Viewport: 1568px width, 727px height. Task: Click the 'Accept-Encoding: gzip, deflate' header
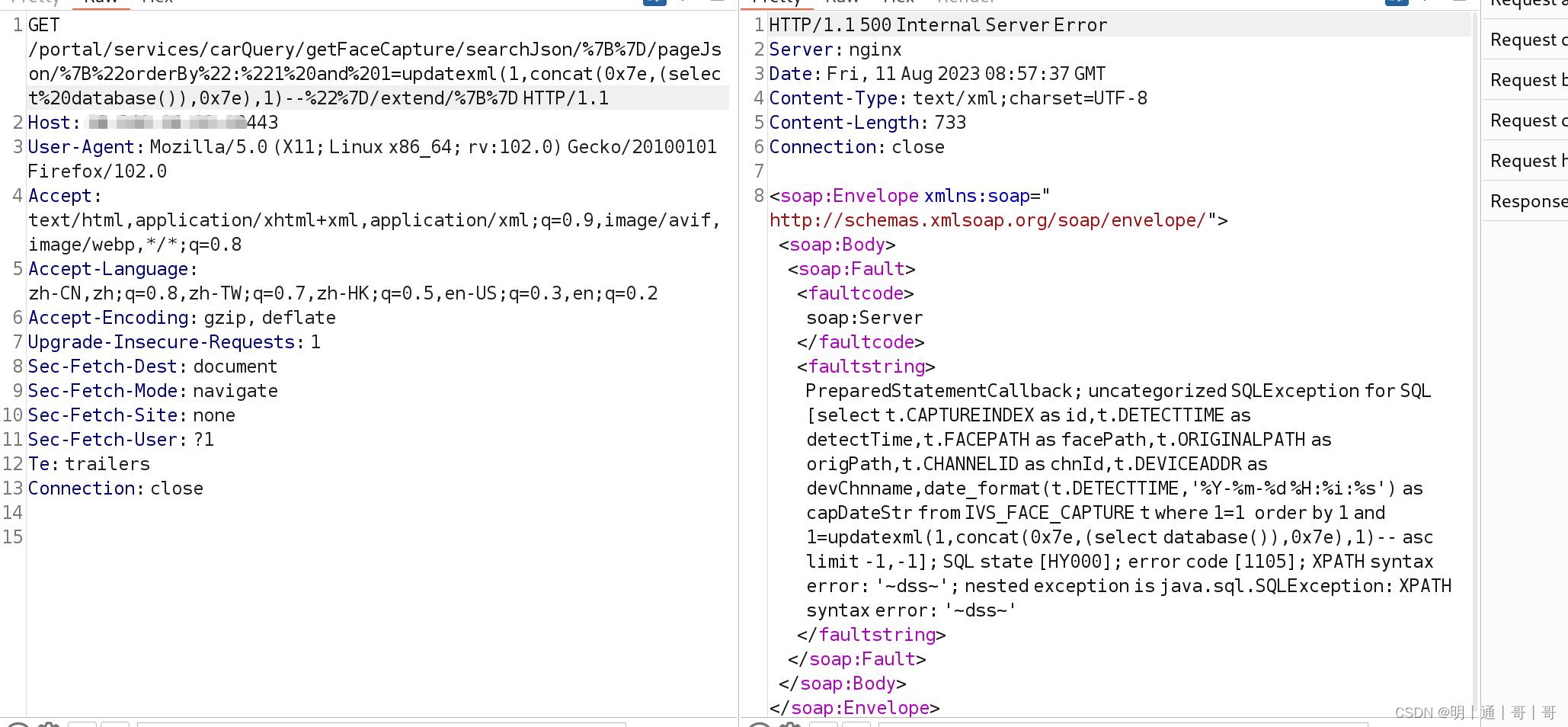(x=182, y=318)
